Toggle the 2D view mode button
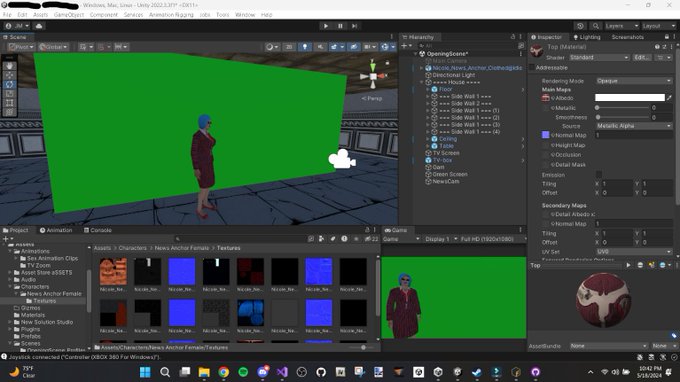Image resolution: width=680 pixels, height=382 pixels. pyautogui.click(x=289, y=47)
